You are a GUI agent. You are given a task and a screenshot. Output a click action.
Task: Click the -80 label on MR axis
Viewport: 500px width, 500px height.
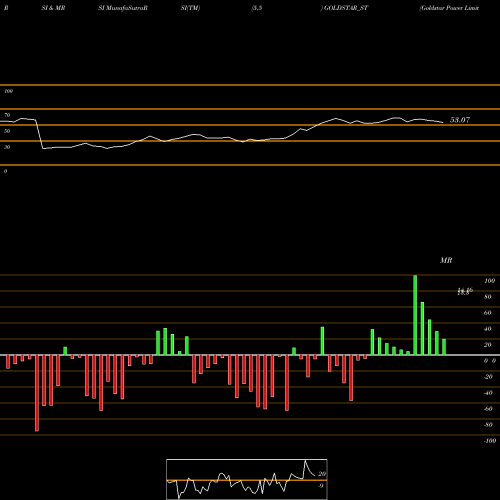click(488, 425)
